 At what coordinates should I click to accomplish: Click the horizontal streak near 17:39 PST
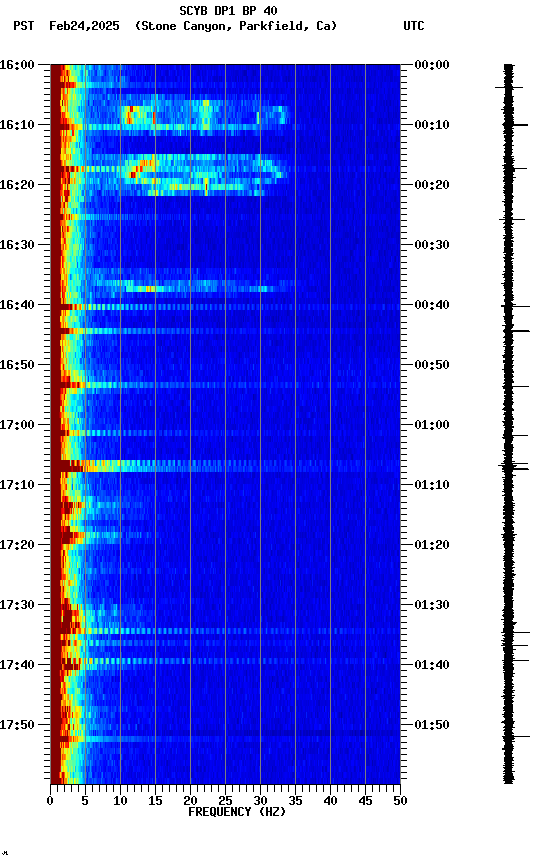225,661
